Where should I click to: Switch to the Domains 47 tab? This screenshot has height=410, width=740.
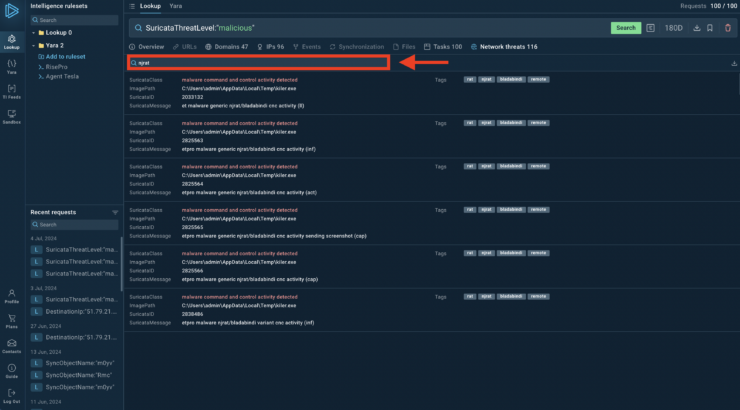point(226,47)
